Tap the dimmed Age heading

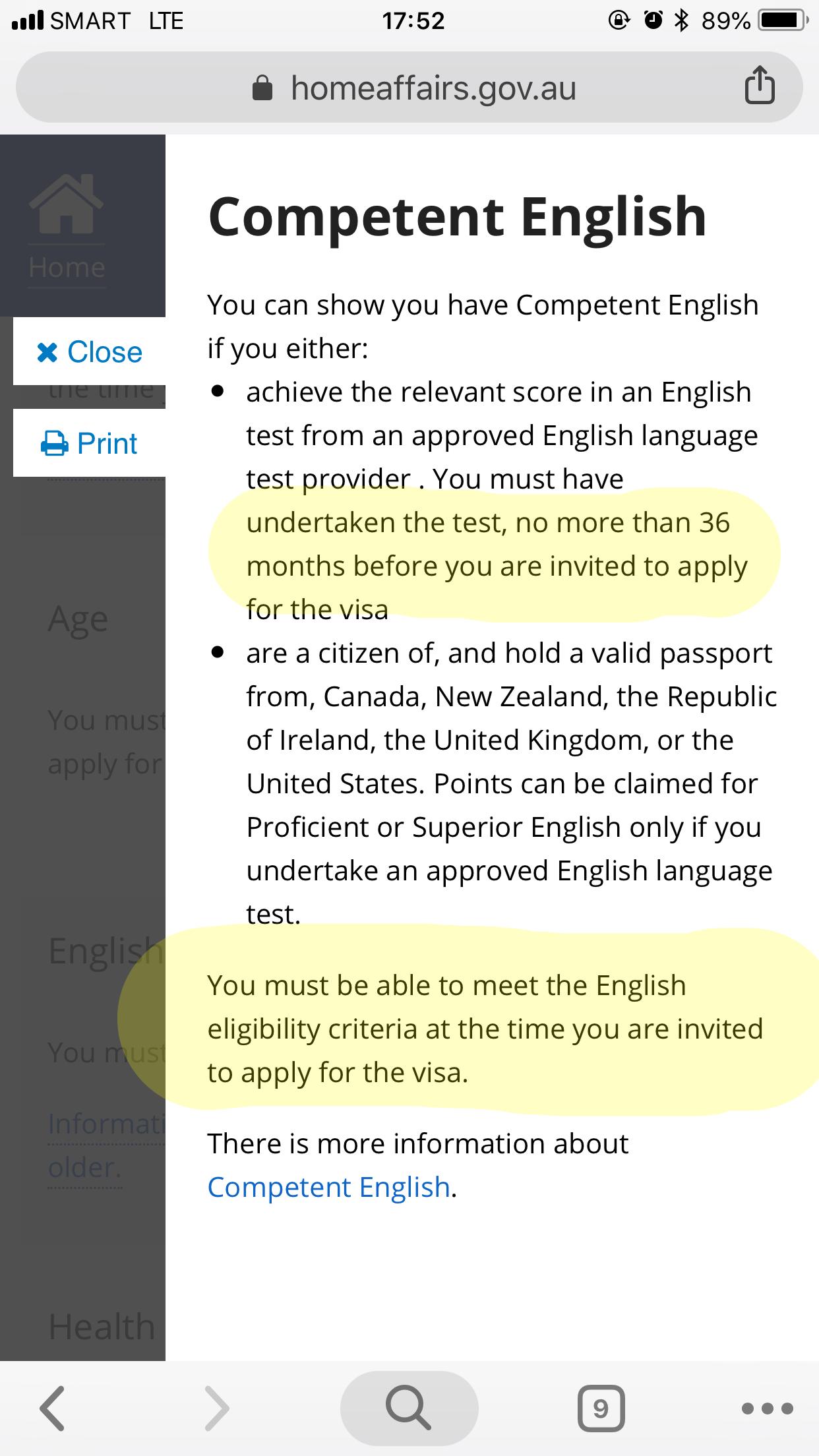[x=78, y=619]
